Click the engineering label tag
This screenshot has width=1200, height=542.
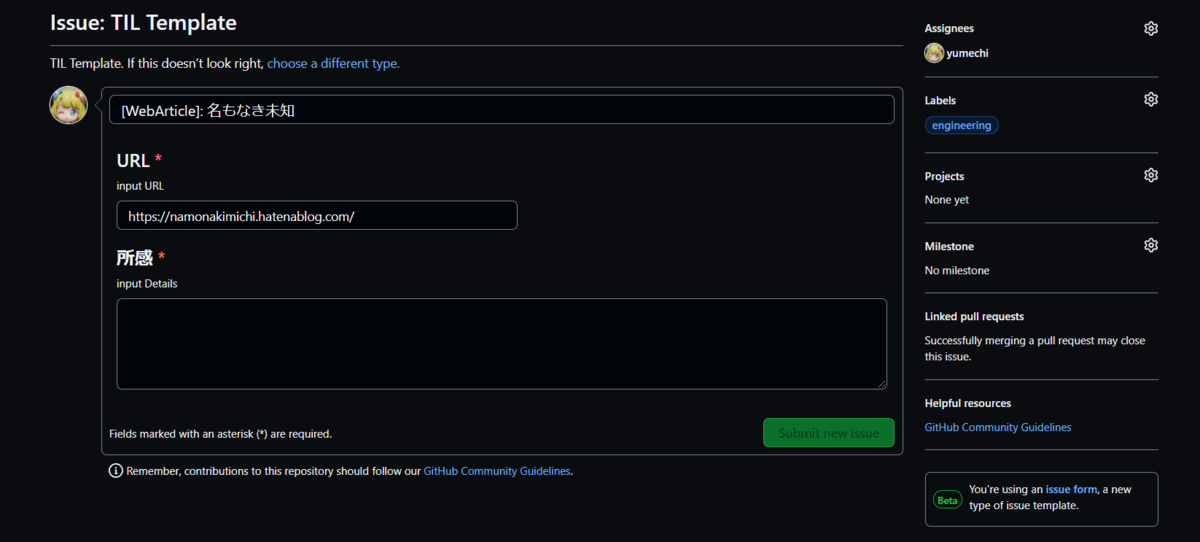961,126
